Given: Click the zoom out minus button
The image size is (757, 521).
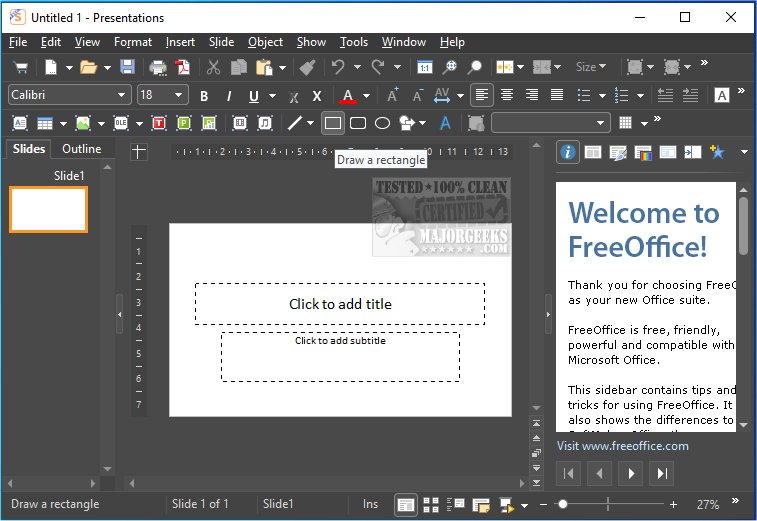Looking at the screenshot, I should click(x=543, y=505).
